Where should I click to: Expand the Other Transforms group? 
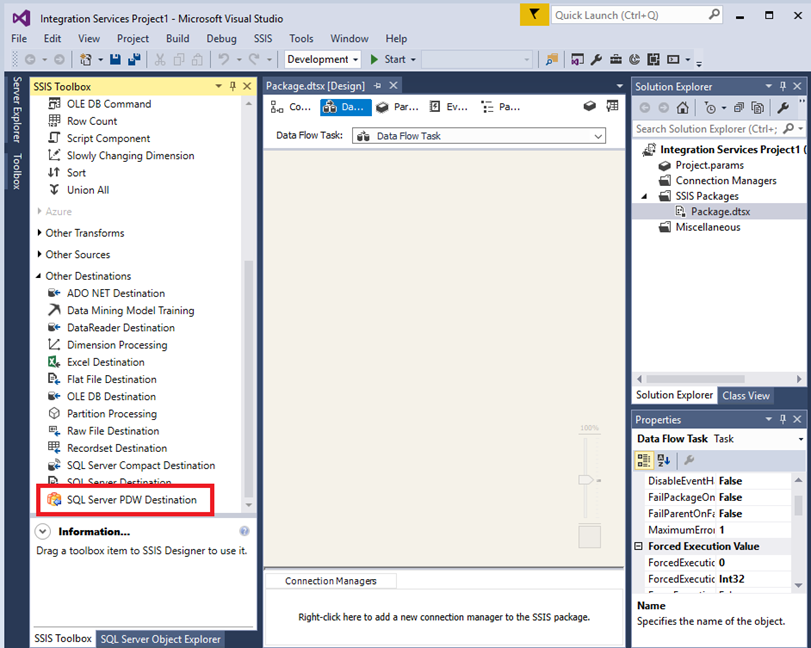(39, 233)
